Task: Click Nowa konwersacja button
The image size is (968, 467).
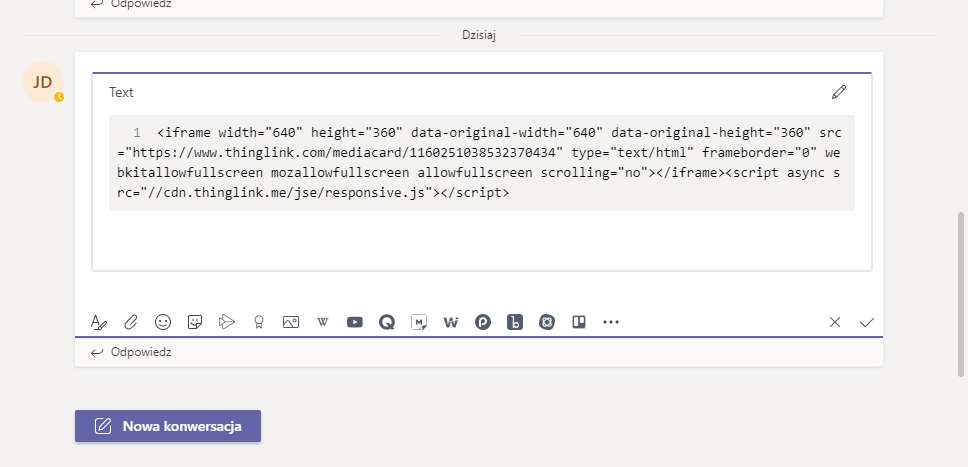Action: pos(168,426)
